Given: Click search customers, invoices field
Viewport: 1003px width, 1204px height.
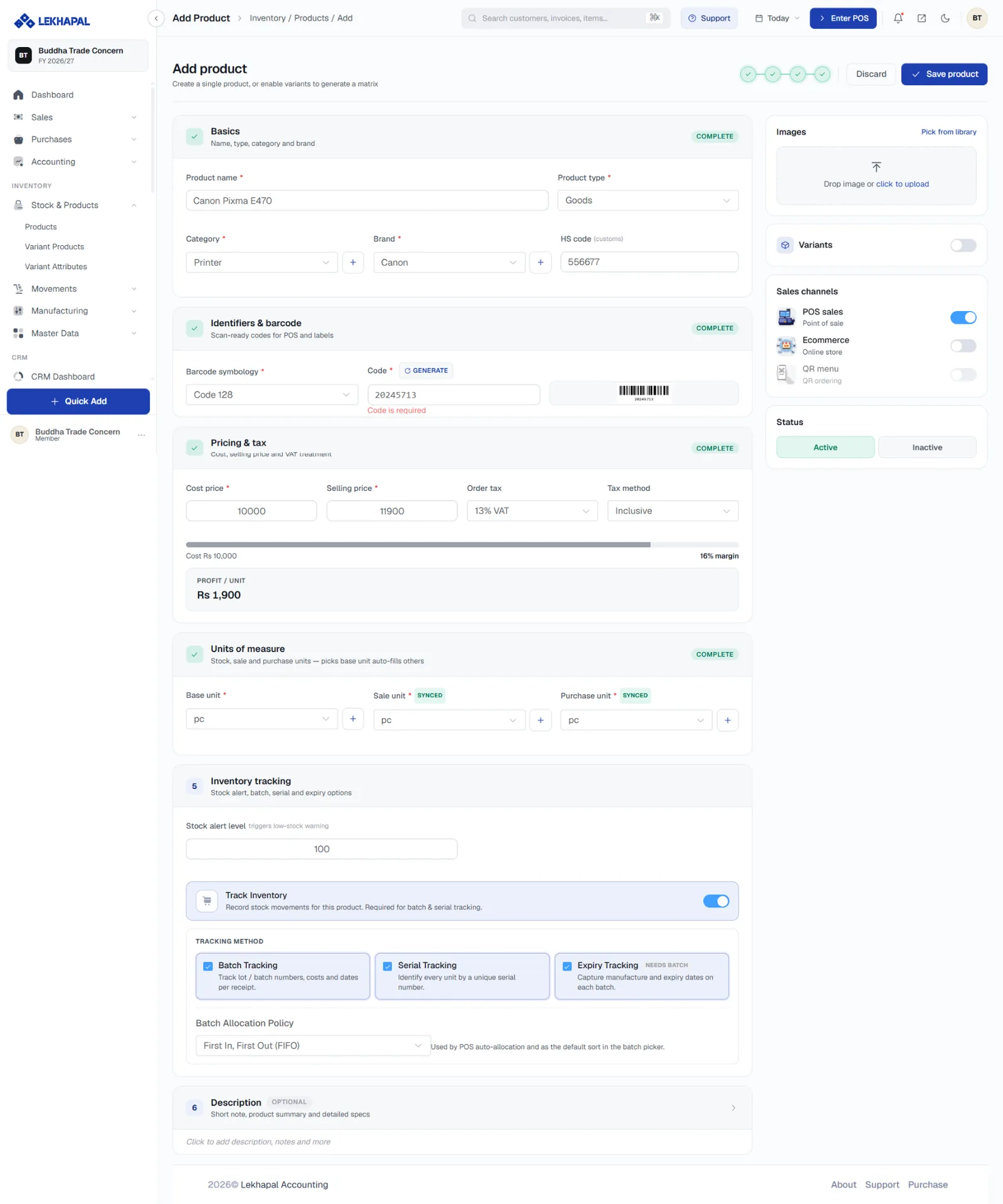Looking at the screenshot, I should pos(565,18).
